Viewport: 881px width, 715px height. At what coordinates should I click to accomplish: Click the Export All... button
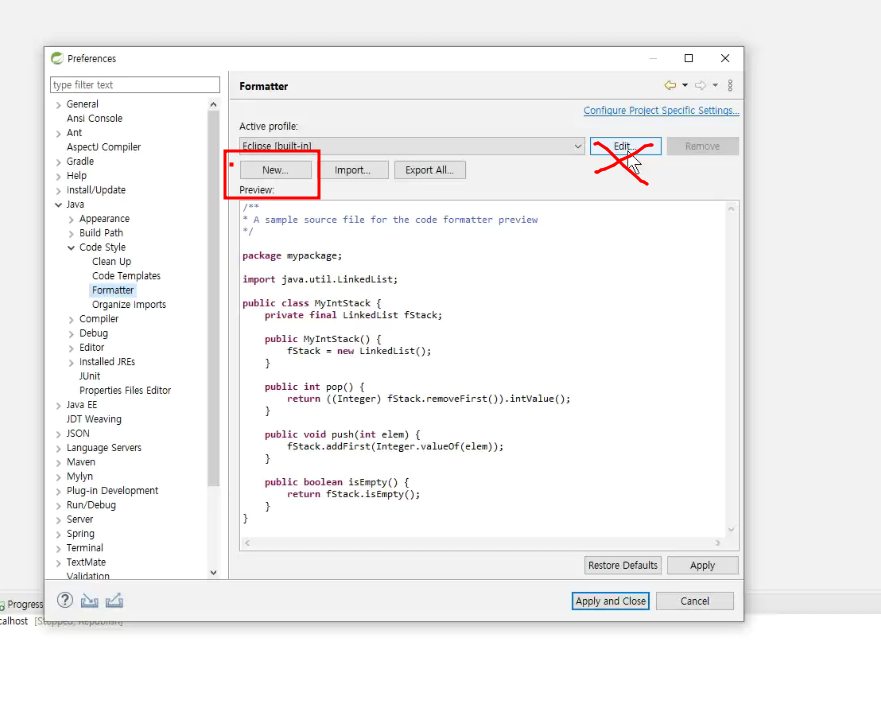[430, 170]
